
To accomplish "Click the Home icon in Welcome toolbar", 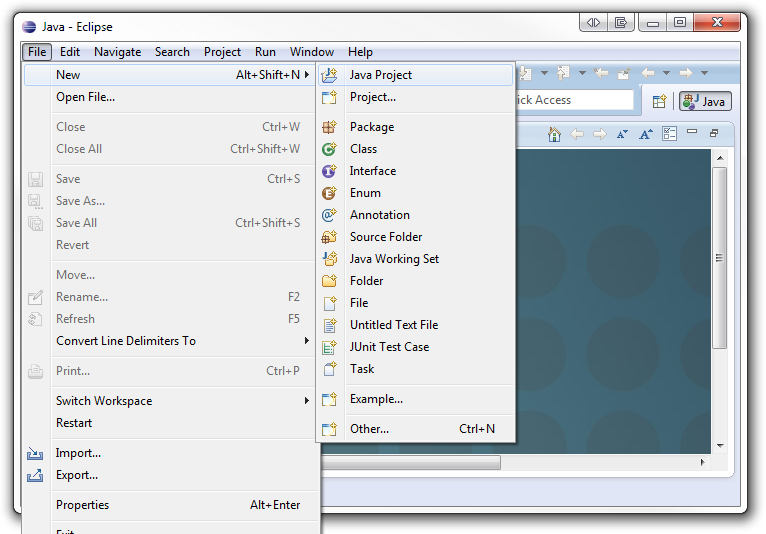I will [x=554, y=134].
